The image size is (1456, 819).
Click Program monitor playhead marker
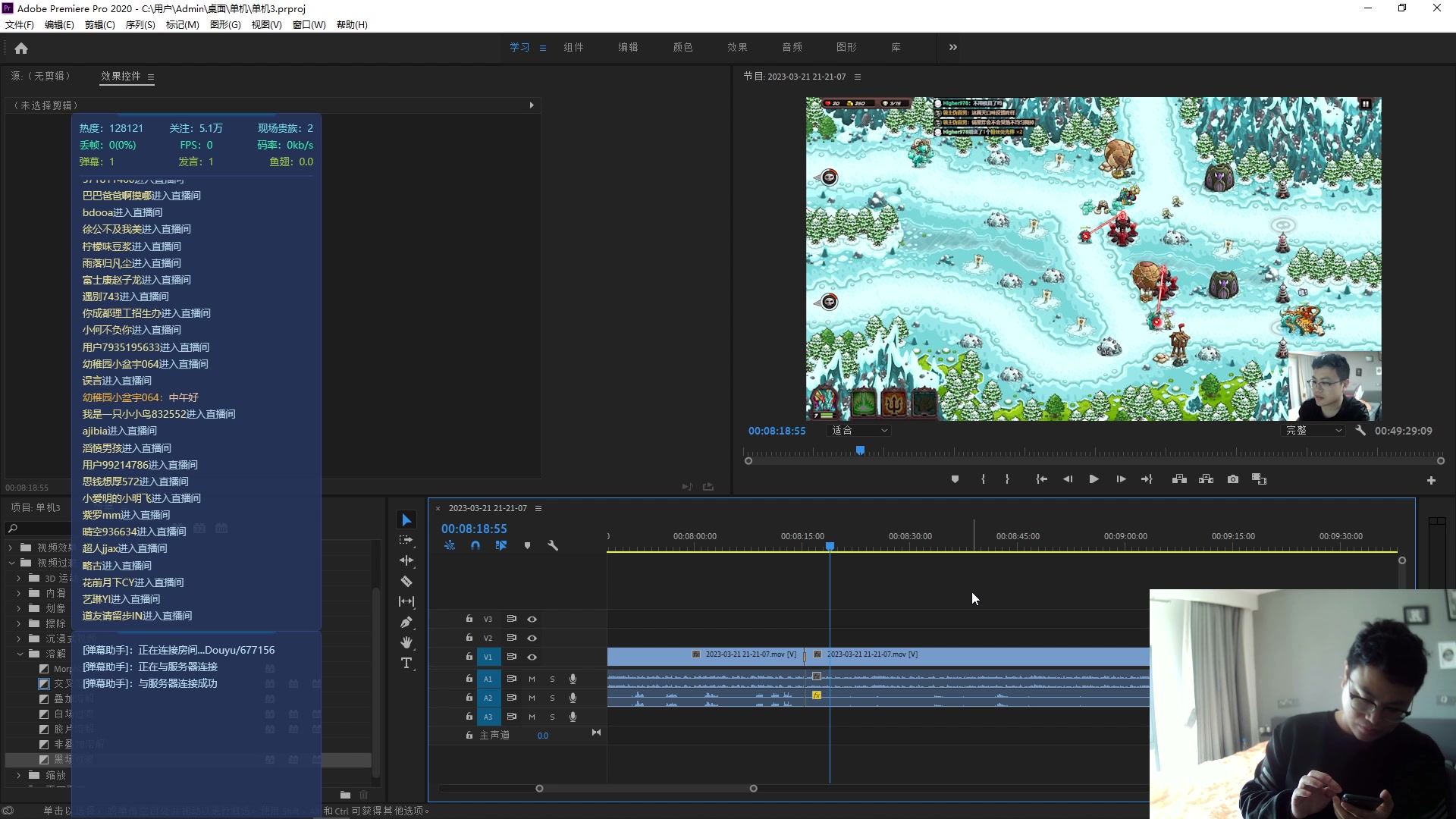(860, 450)
